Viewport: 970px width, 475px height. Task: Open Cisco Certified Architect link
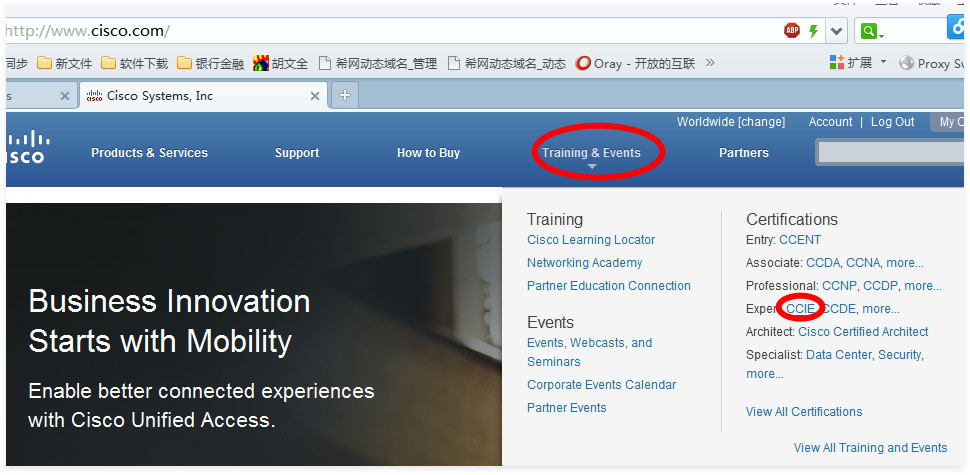point(863,332)
